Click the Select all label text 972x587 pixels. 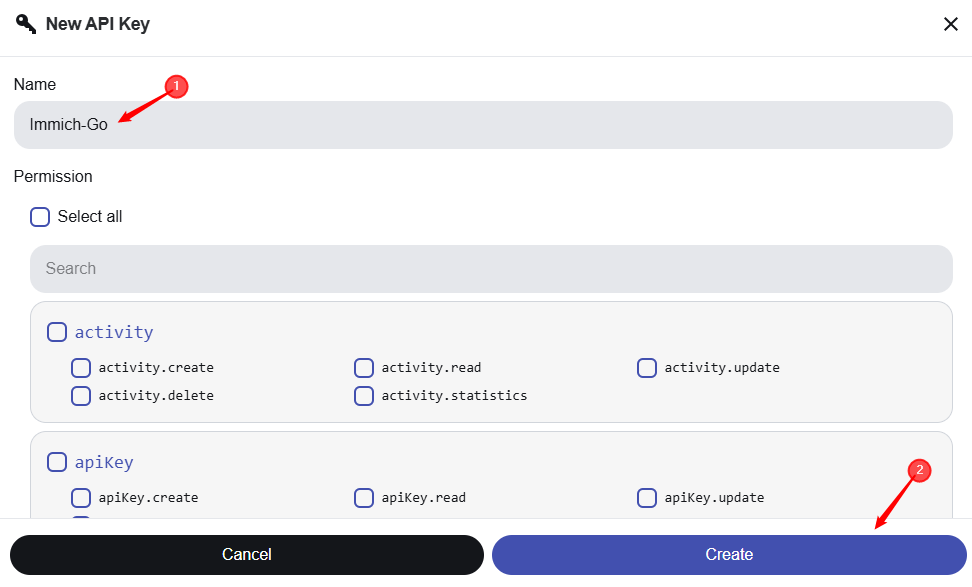coord(90,217)
